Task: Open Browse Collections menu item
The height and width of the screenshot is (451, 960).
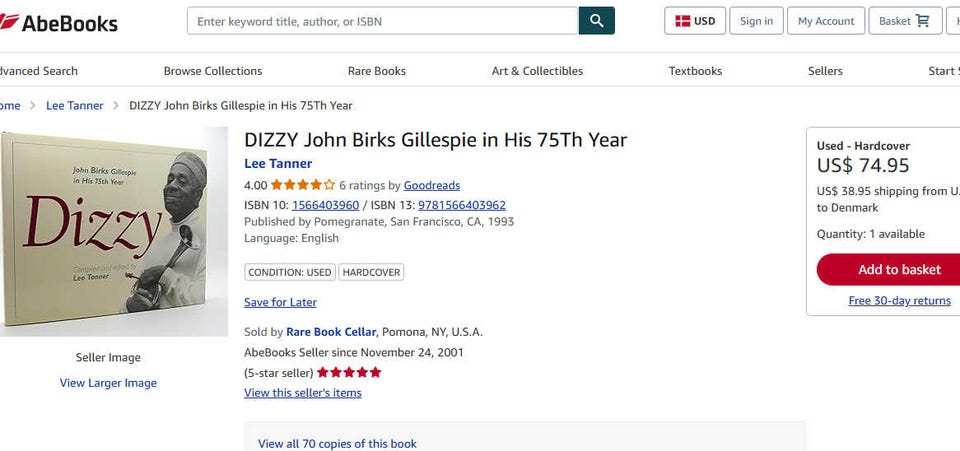Action: click(x=213, y=71)
